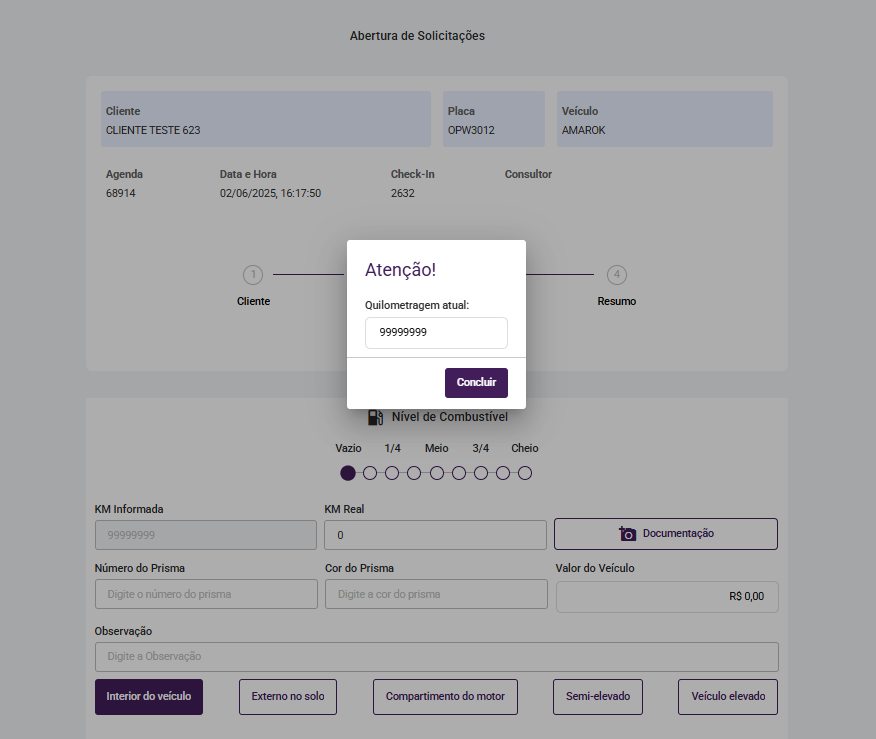This screenshot has height=739, width=876.
Task: Select the Vazio fuel level
Action: click(x=348, y=473)
